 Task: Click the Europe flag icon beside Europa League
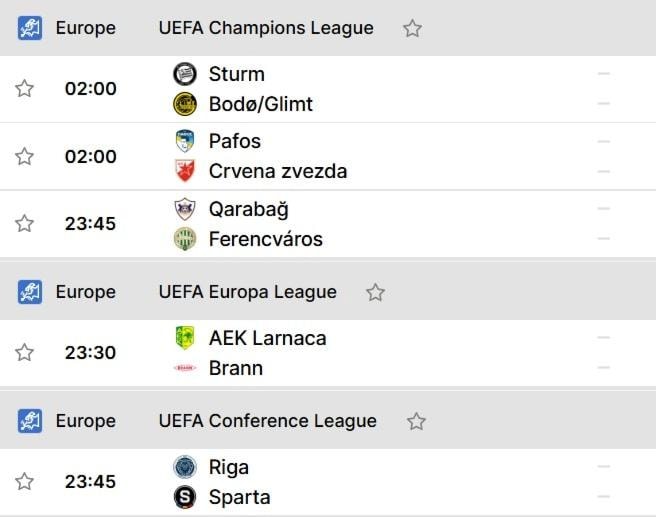30,292
